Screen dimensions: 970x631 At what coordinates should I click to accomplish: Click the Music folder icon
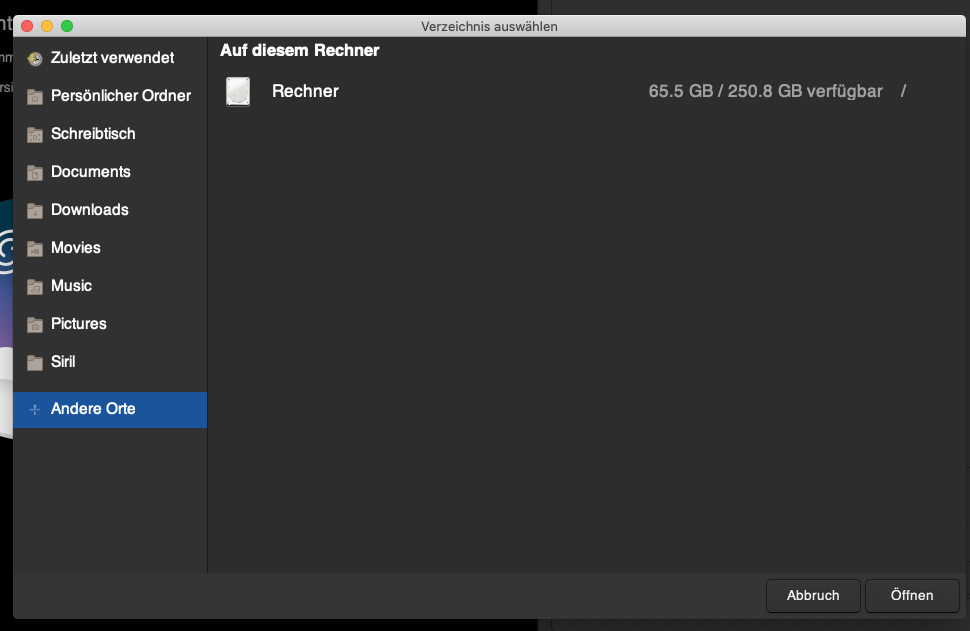(x=35, y=286)
